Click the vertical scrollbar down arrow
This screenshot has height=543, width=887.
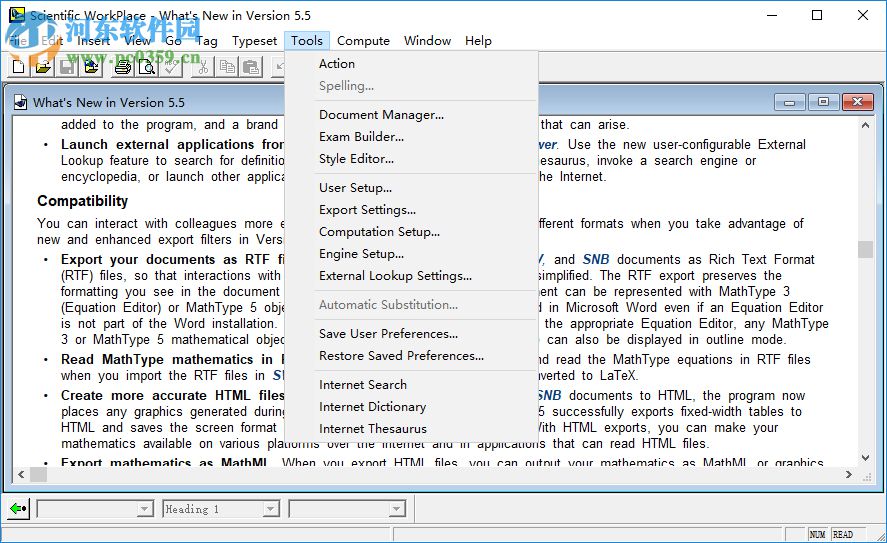tap(865, 458)
